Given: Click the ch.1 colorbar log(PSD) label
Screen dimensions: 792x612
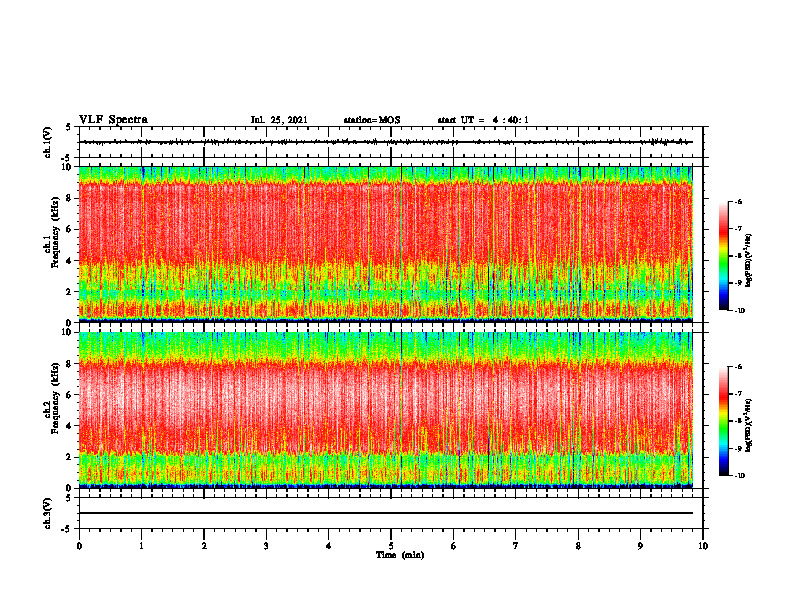Looking at the screenshot, I should 749,260.
